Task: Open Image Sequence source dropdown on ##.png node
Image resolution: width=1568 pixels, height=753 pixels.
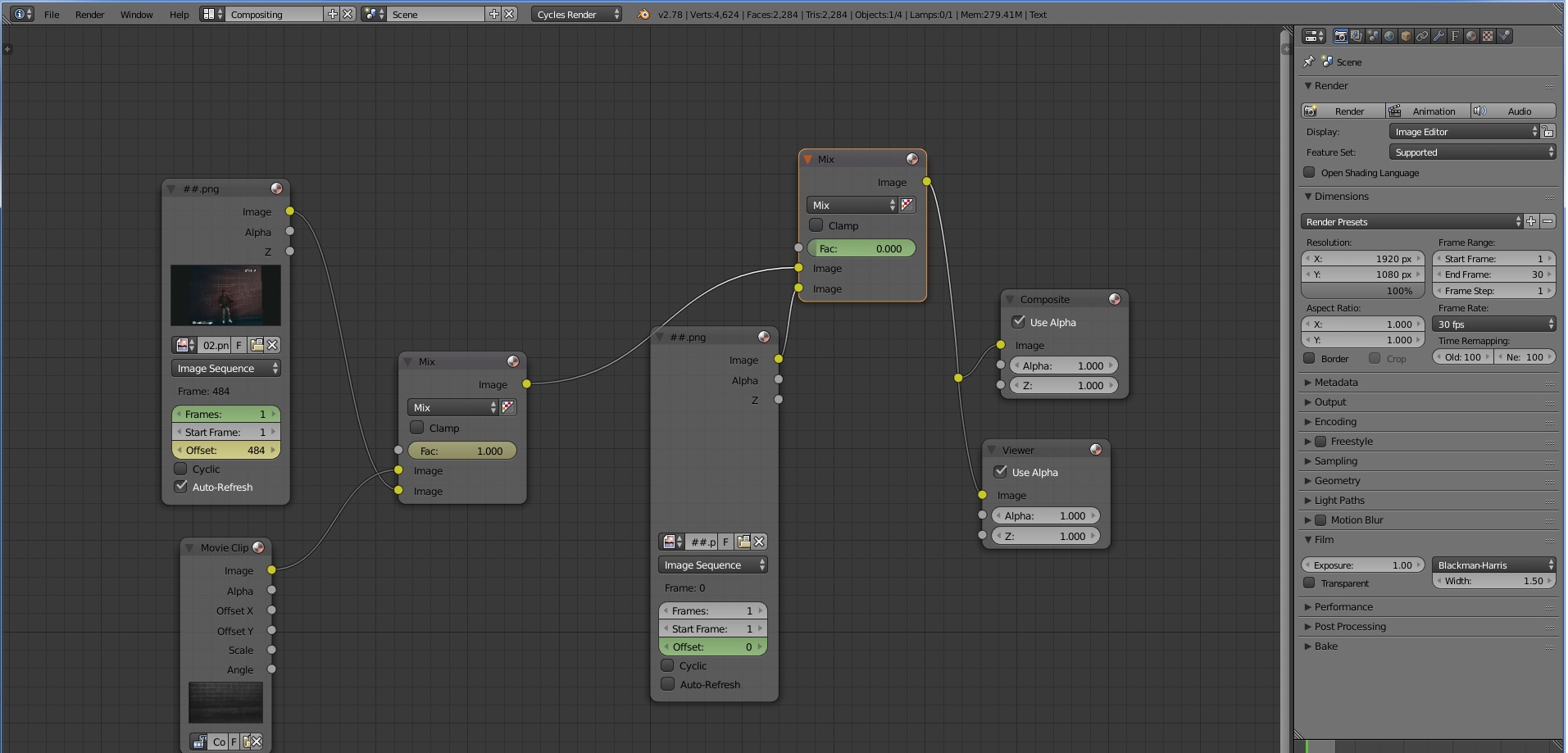Action: pos(712,565)
